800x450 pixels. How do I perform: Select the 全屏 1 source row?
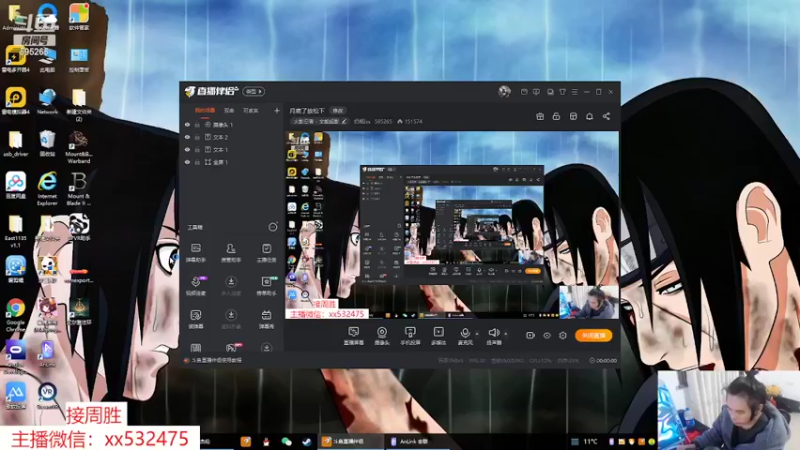pos(232,162)
